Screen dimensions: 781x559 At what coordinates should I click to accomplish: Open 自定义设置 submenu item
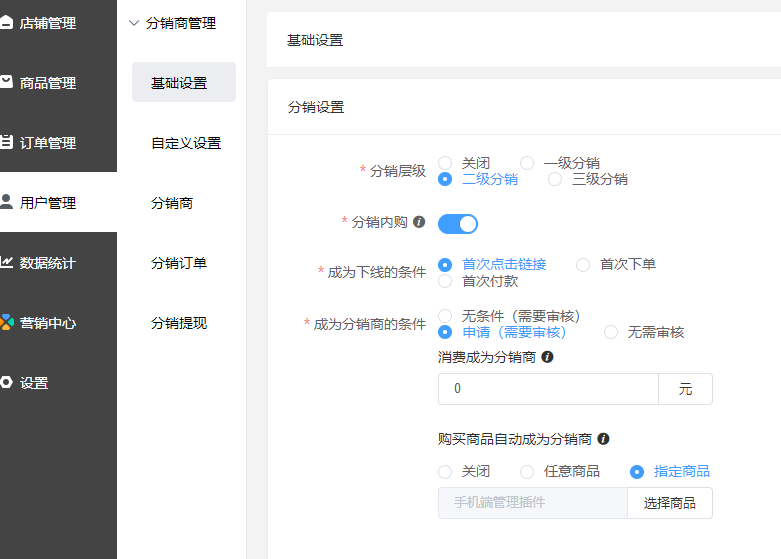click(185, 143)
